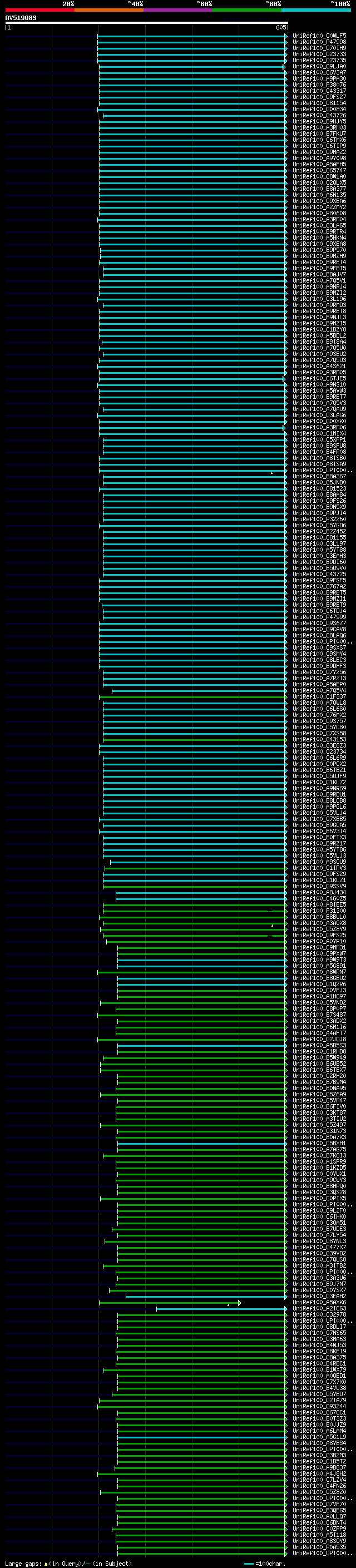Select hit label UniRef100_Q43726
The width and height of the screenshot is (356, 1568).
pos(319,116)
